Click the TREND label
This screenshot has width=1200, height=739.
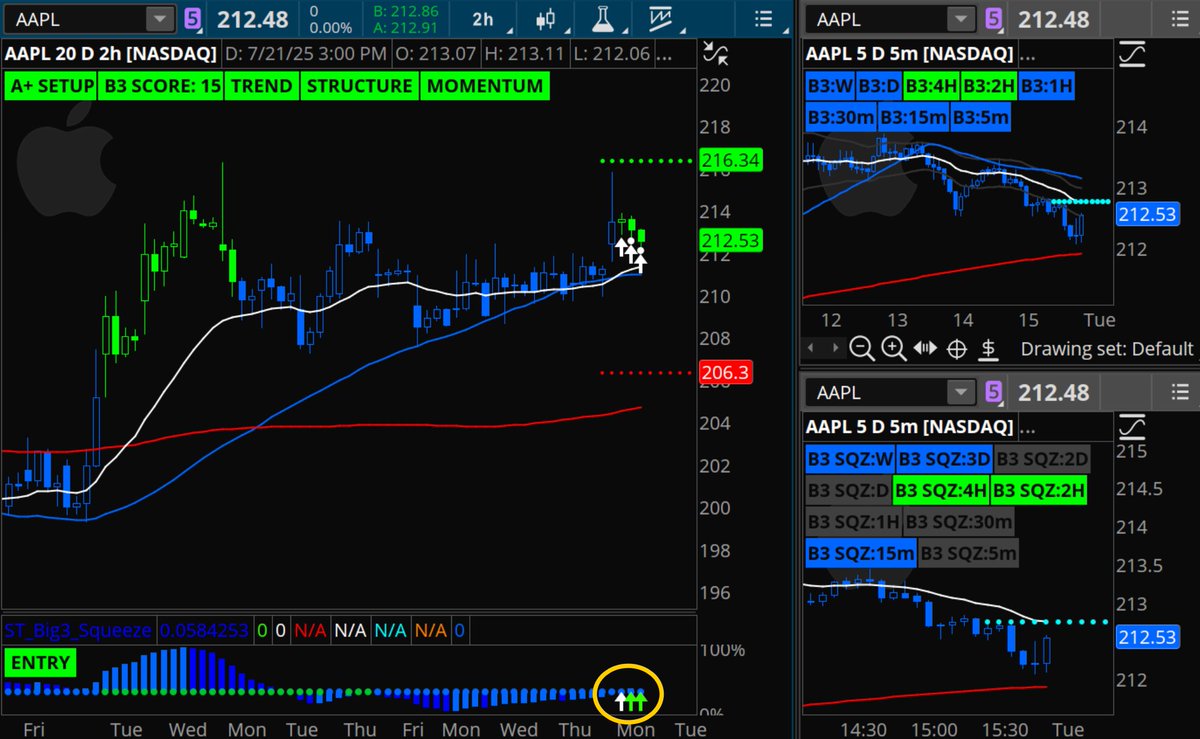coord(262,86)
